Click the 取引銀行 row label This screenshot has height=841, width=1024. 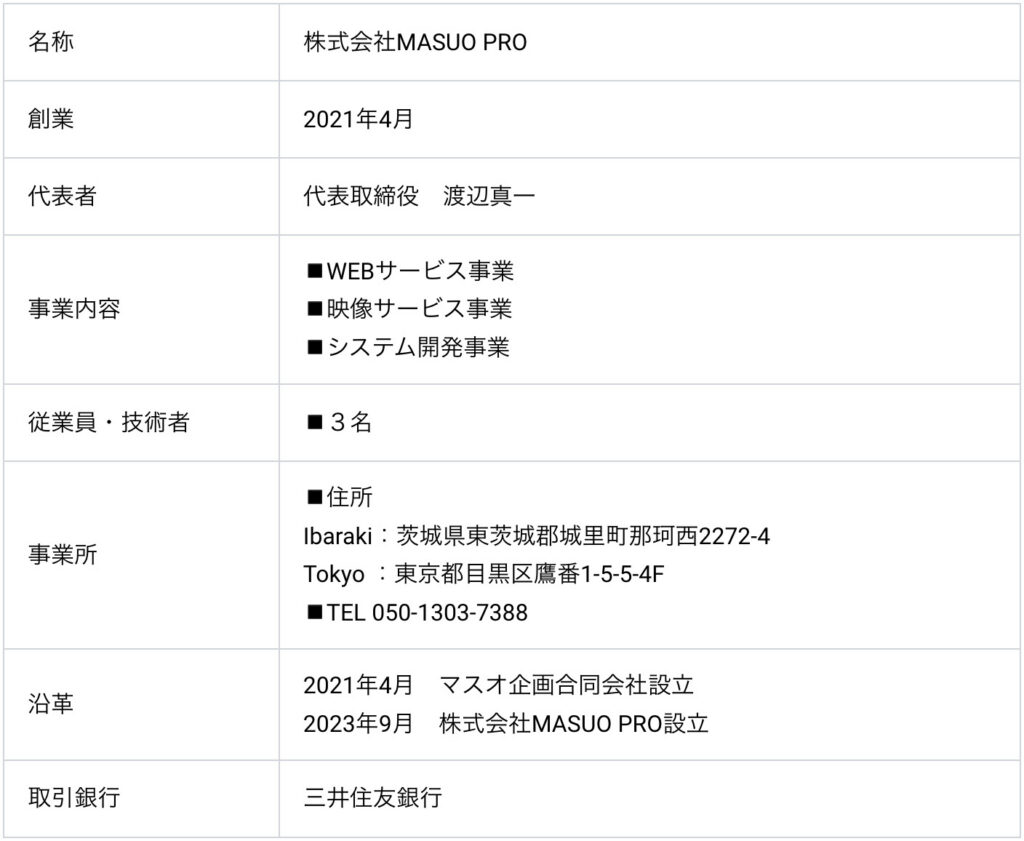(74, 798)
